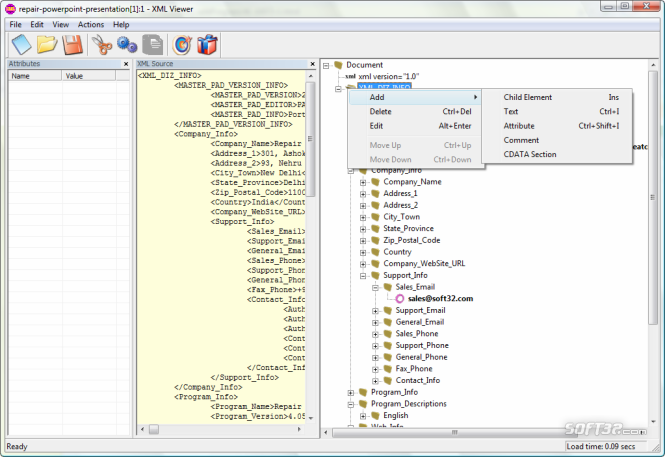Click the Save floppy disk toolbar icon
Viewport: 665px width, 457px height.
tap(73, 45)
